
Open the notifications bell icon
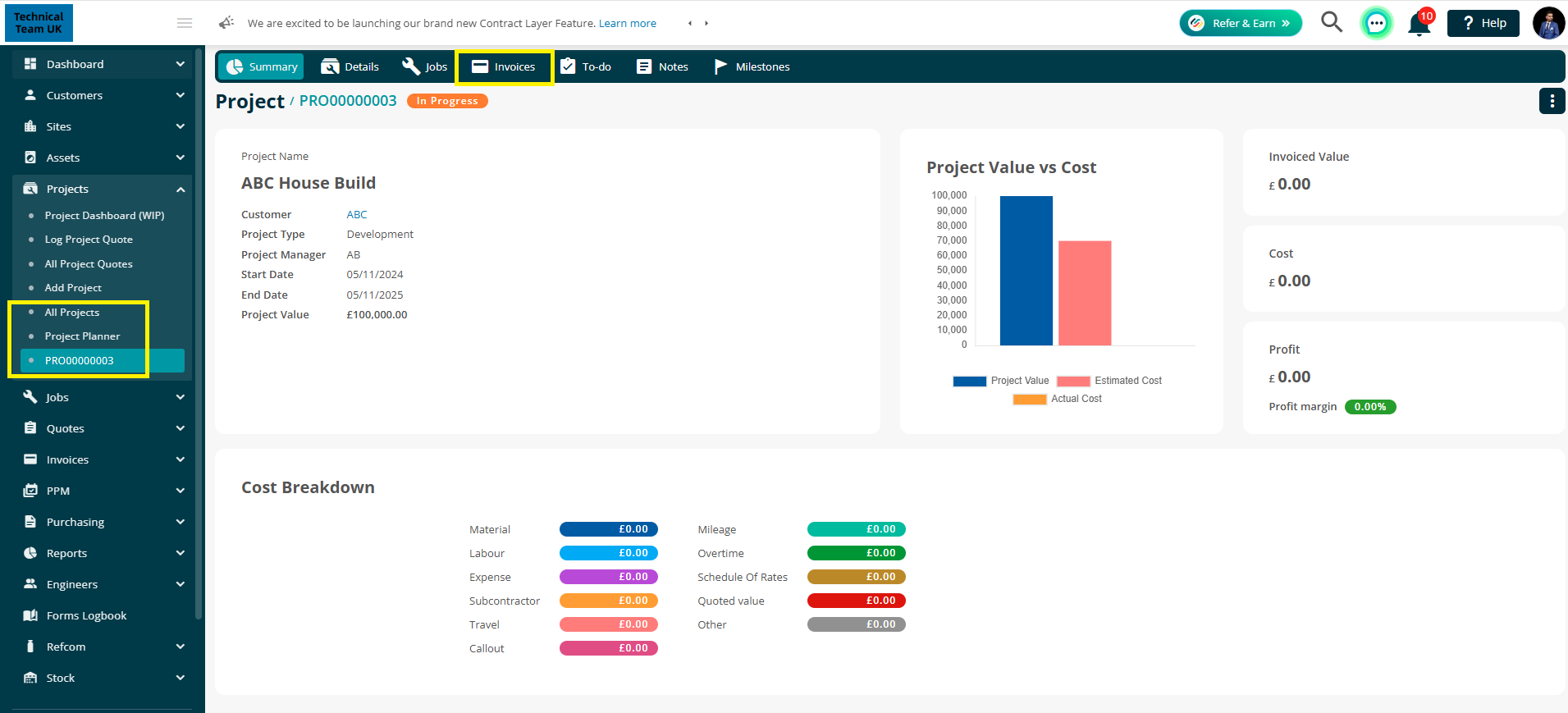pos(1419,24)
